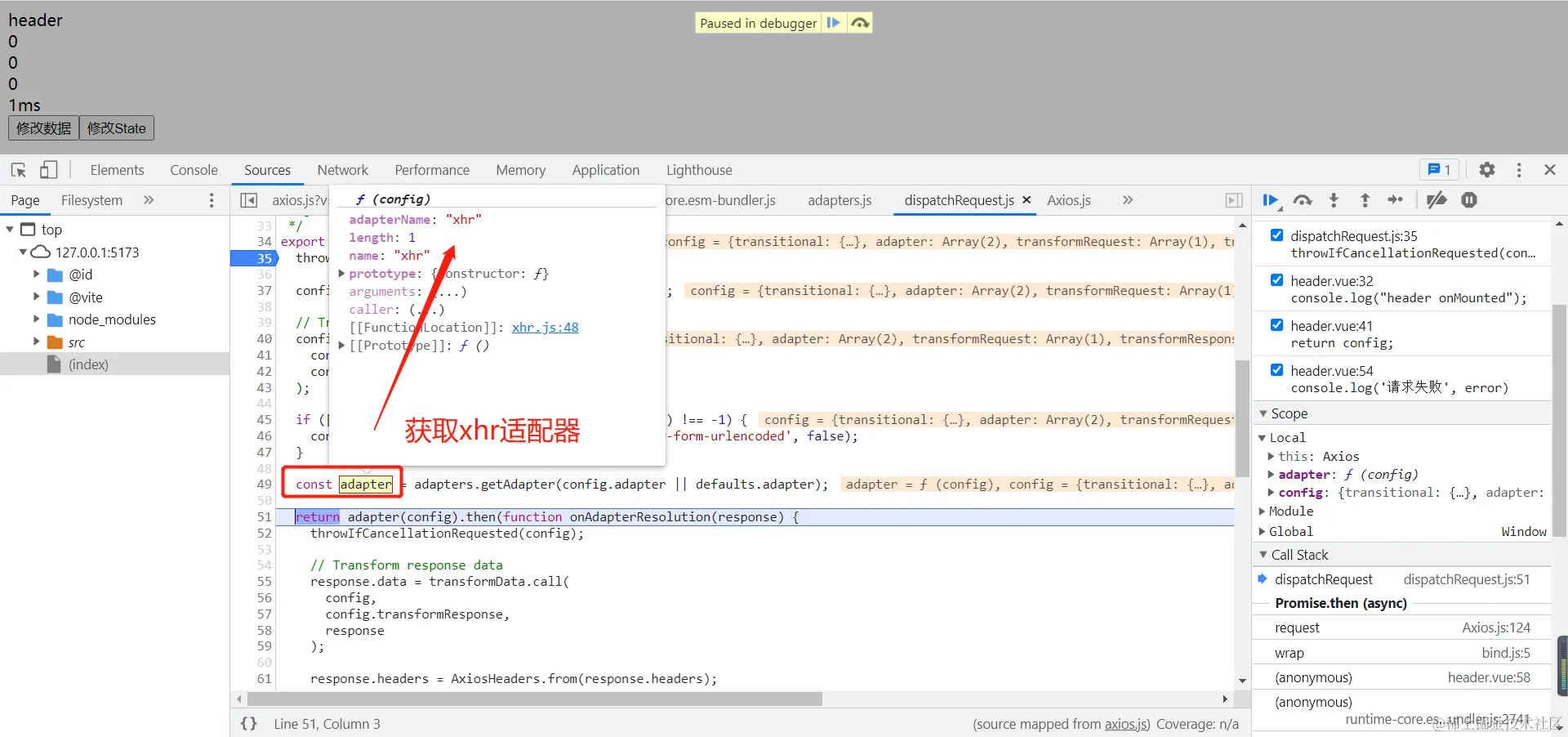Close the dispatchRequest.js tab
The image size is (1568, 737).
coord(1027,200)
